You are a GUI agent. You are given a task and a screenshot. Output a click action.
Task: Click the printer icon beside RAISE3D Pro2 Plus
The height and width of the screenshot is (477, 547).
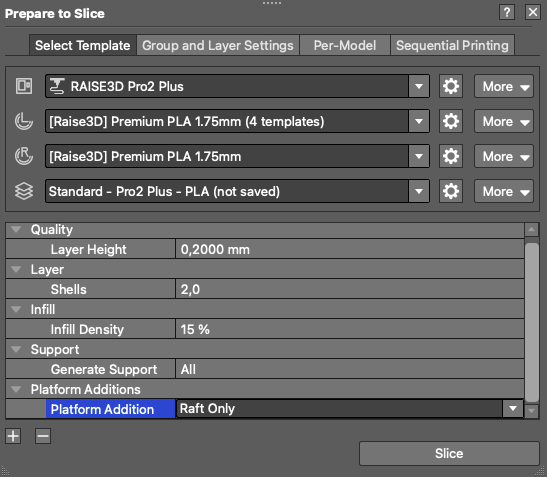24,86
